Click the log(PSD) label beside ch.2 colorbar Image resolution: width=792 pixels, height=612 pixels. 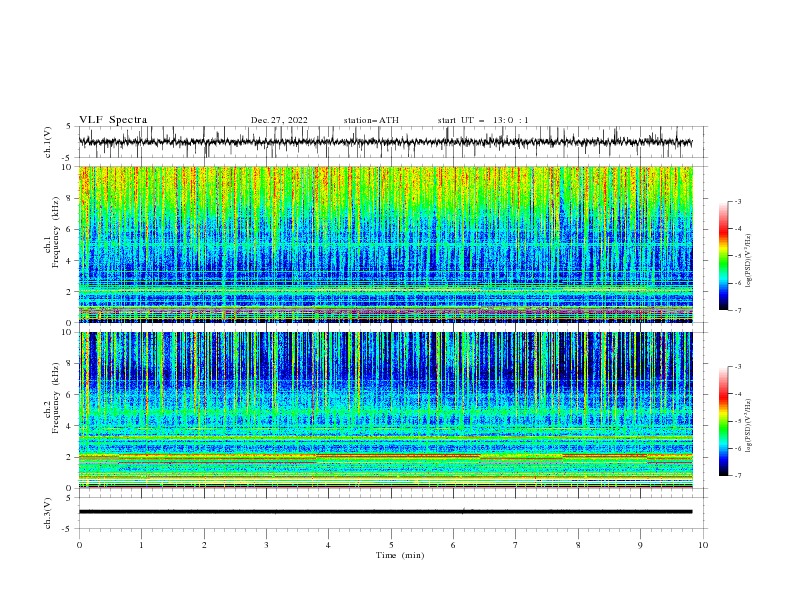[x=749, y=426]
